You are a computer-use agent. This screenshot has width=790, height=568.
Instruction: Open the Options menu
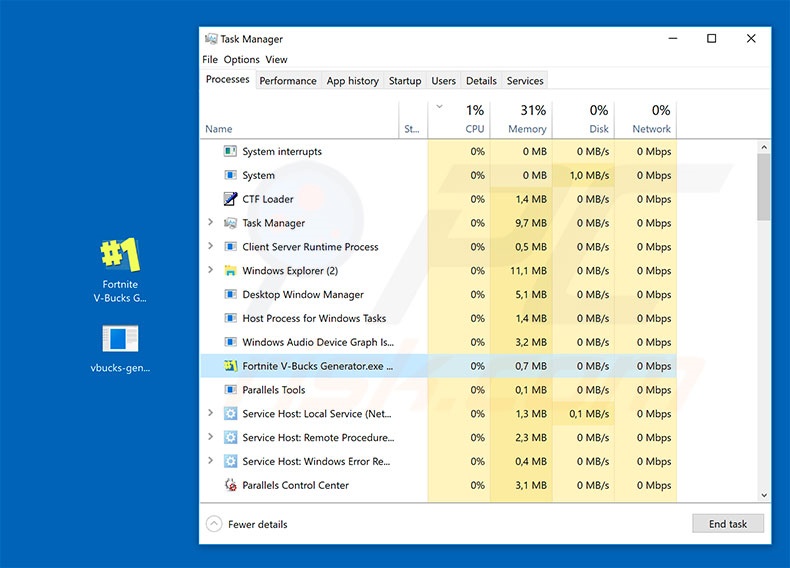pos(242,59)
